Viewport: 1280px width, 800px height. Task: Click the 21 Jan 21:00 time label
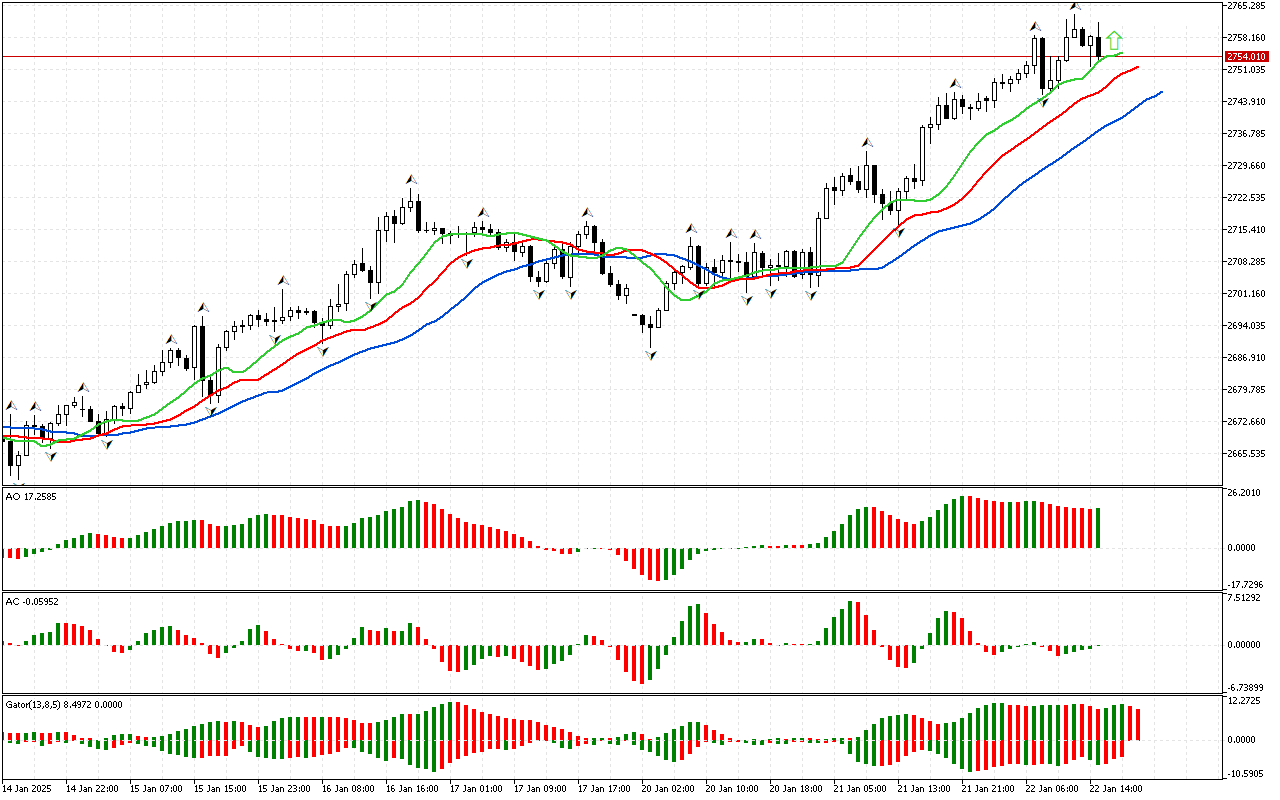(x=988, y=789)
